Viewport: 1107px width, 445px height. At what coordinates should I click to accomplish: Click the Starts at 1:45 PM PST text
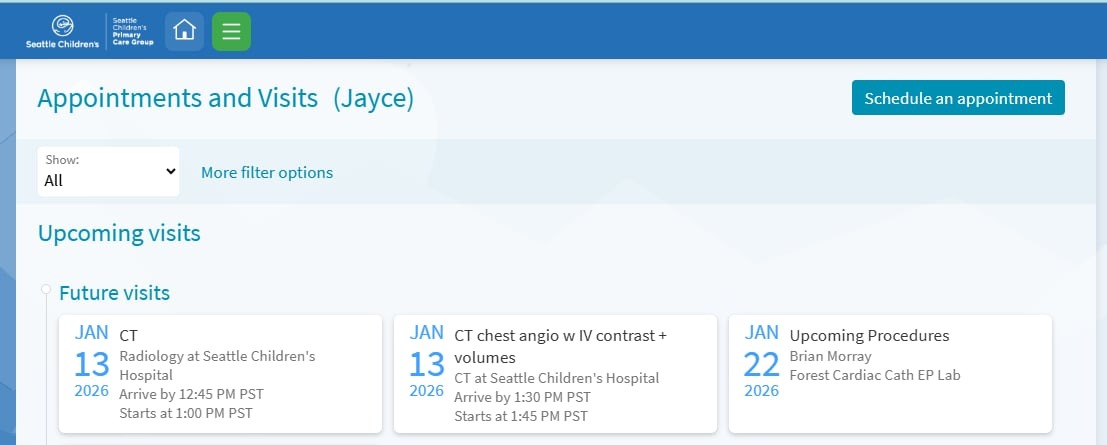click(x=521, y=416)
